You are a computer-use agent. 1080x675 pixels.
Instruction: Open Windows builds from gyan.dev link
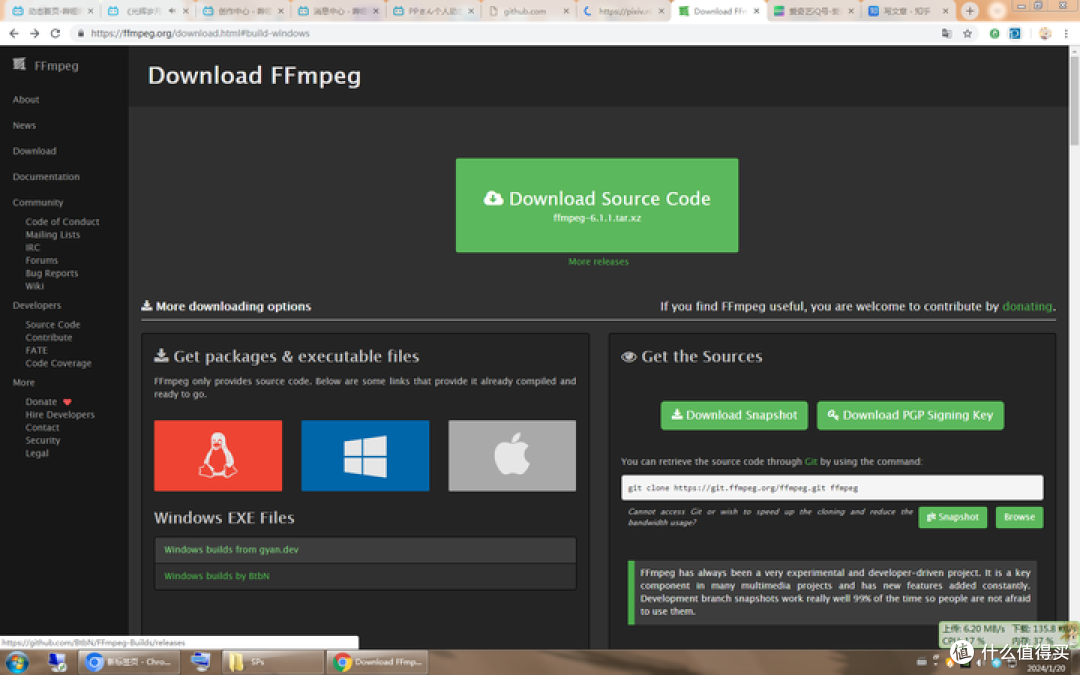click(x=231, y=550)
